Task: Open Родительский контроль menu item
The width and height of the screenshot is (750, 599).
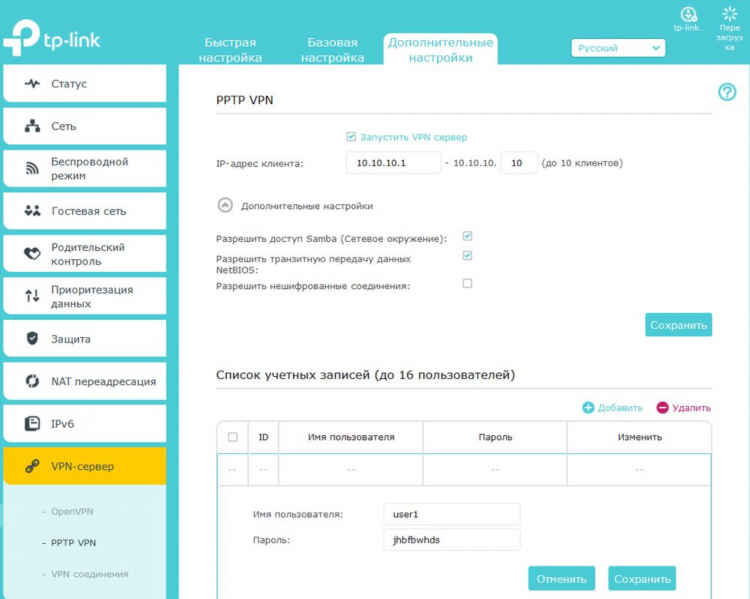Action: coord(85,254)
